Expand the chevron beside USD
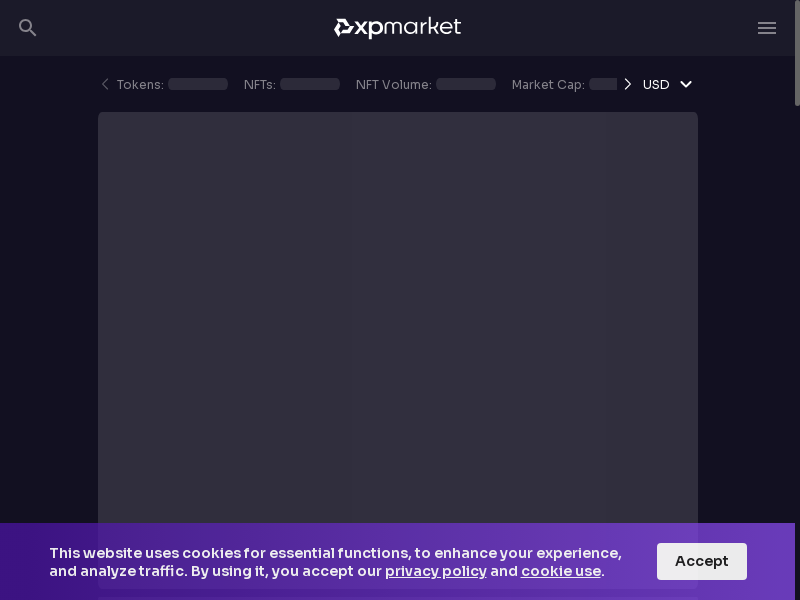The width and height of the screenshot is (800, 600). (686, 85)
